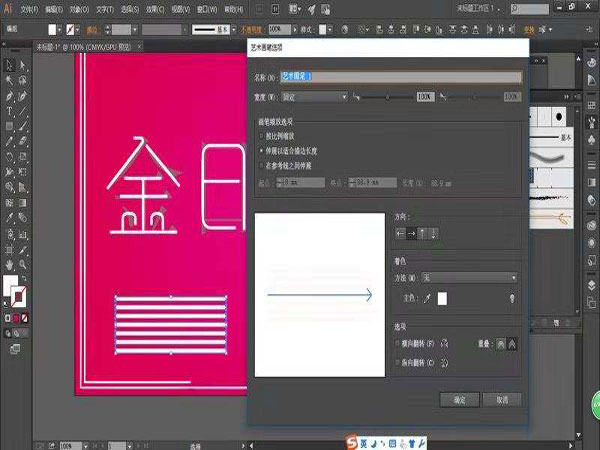
Task: Select the Type tool
Action: click(x=9, y=111)
